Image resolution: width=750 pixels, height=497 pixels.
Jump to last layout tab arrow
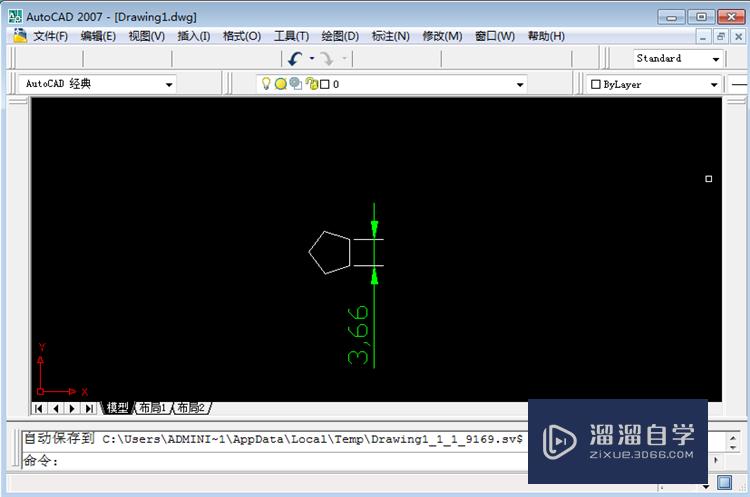point(89,409)
